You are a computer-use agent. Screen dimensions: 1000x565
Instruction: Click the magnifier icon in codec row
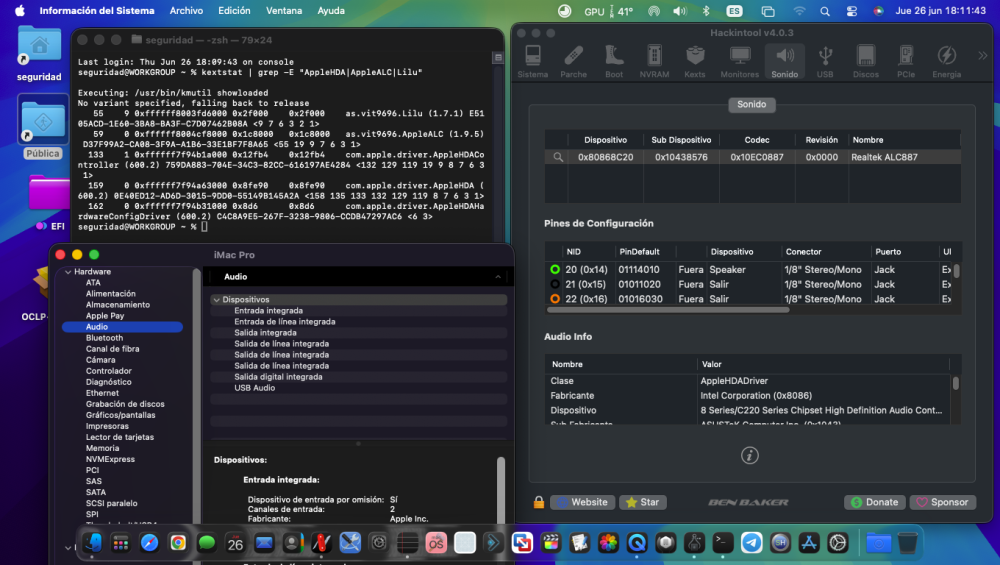[x=558, y=157]
